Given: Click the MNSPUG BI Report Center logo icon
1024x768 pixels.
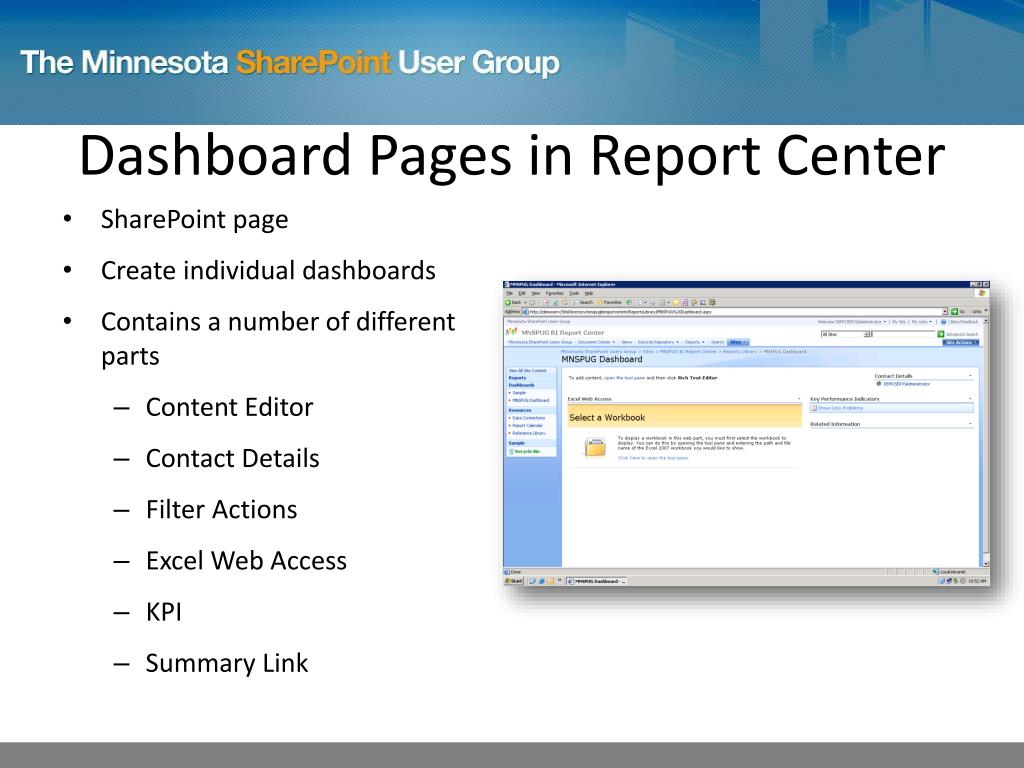Looking at the screenshot, I should 511,332.
